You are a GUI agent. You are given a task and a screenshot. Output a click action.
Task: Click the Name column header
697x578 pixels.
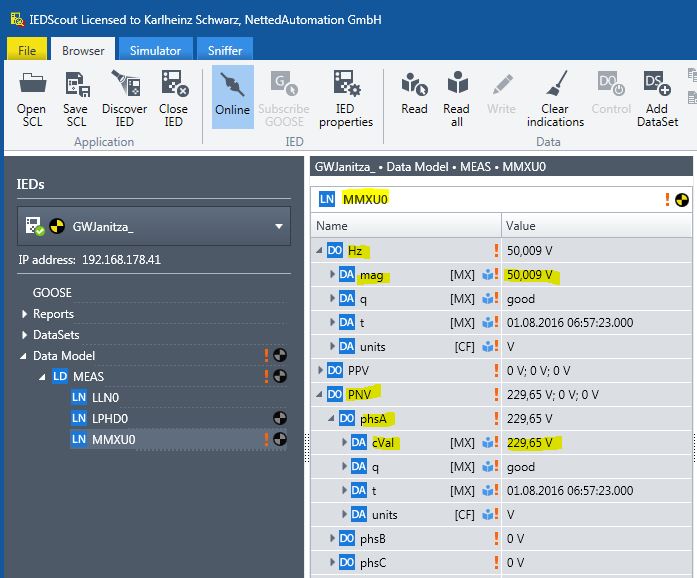[406, 226]
